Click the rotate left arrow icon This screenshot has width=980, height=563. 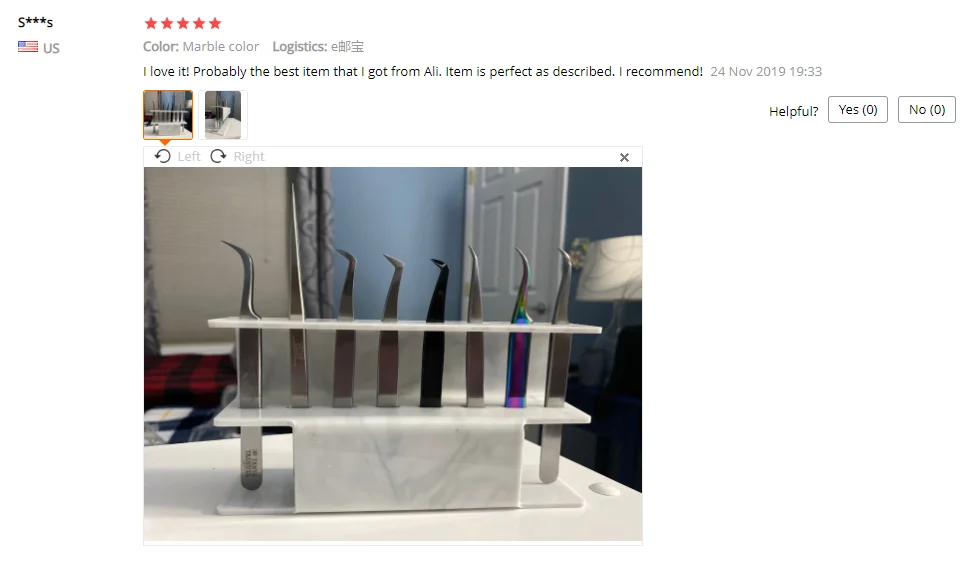pyautogui.click(x=162, y=156)
